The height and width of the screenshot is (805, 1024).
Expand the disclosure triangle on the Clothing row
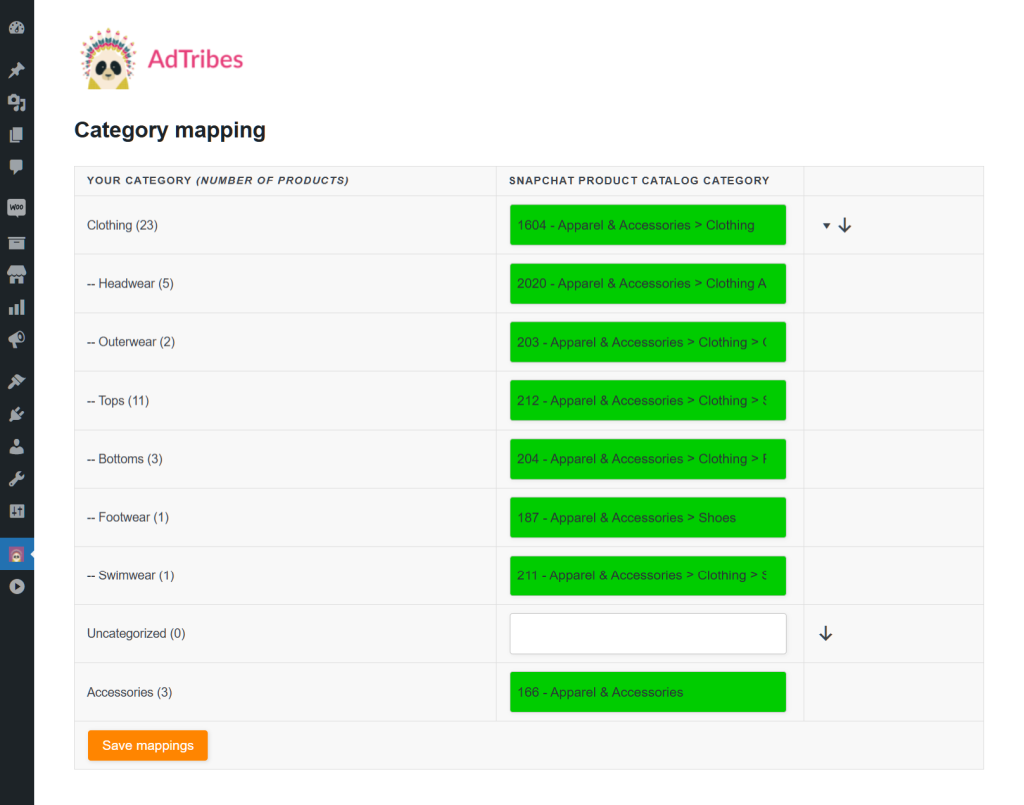[x=826, y=225]
